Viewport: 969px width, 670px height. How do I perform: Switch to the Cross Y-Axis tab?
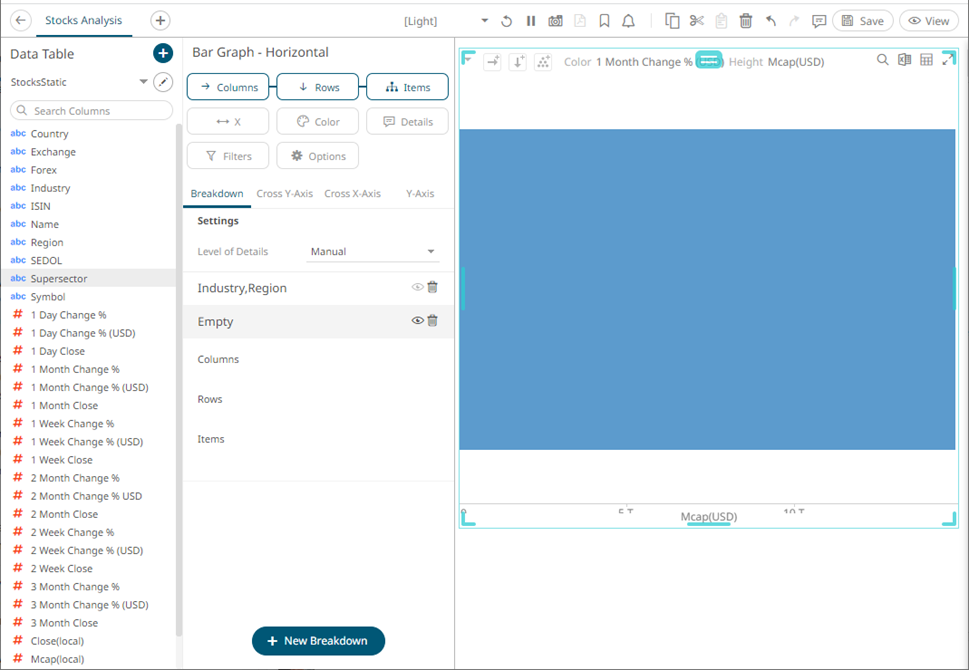(x=284, y=194)
